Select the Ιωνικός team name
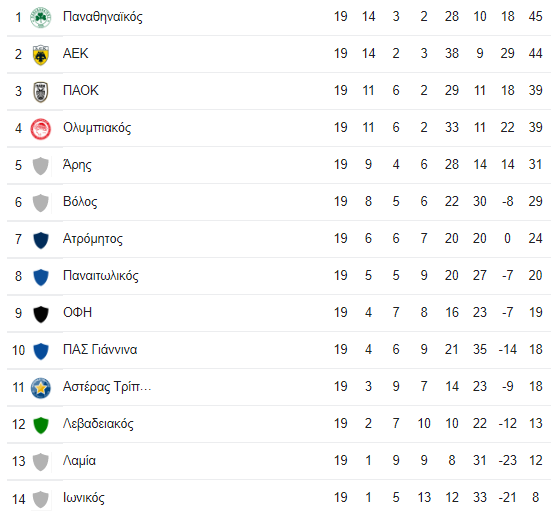 point(84,498)
